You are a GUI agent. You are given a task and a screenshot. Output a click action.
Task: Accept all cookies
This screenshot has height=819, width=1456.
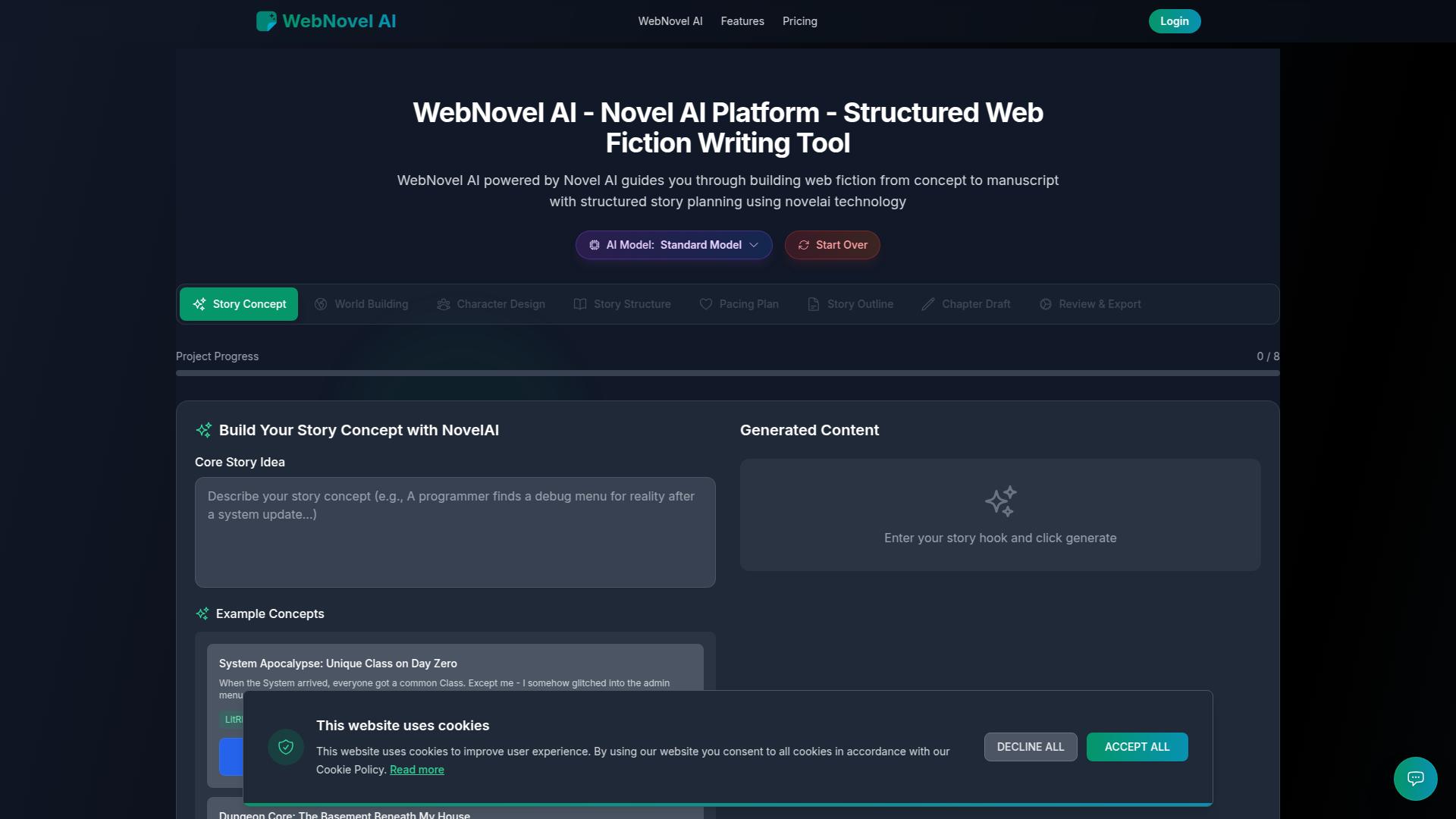coord(1137,747)
